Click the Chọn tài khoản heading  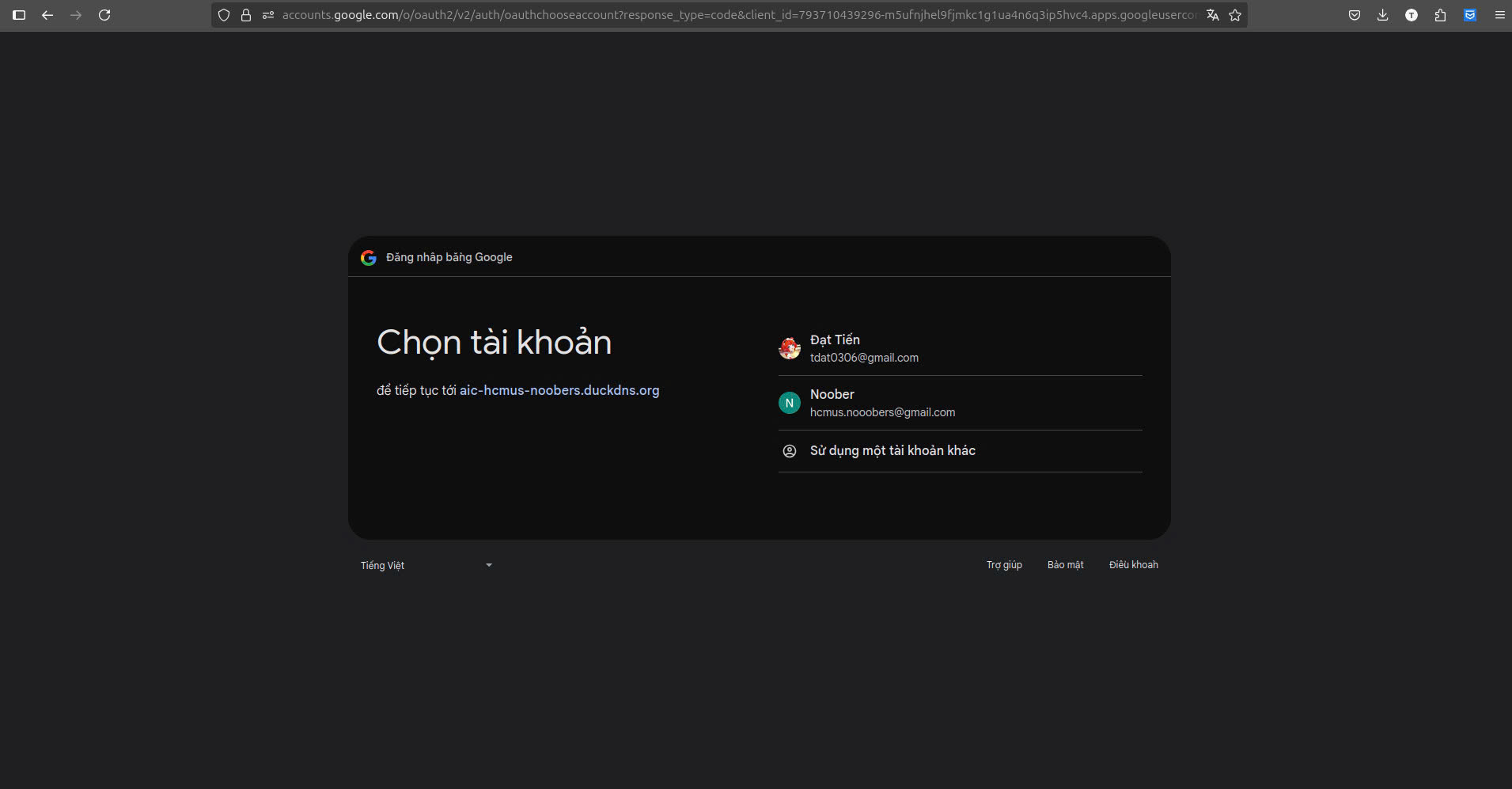pyautogui.click(x=495, y=343)
